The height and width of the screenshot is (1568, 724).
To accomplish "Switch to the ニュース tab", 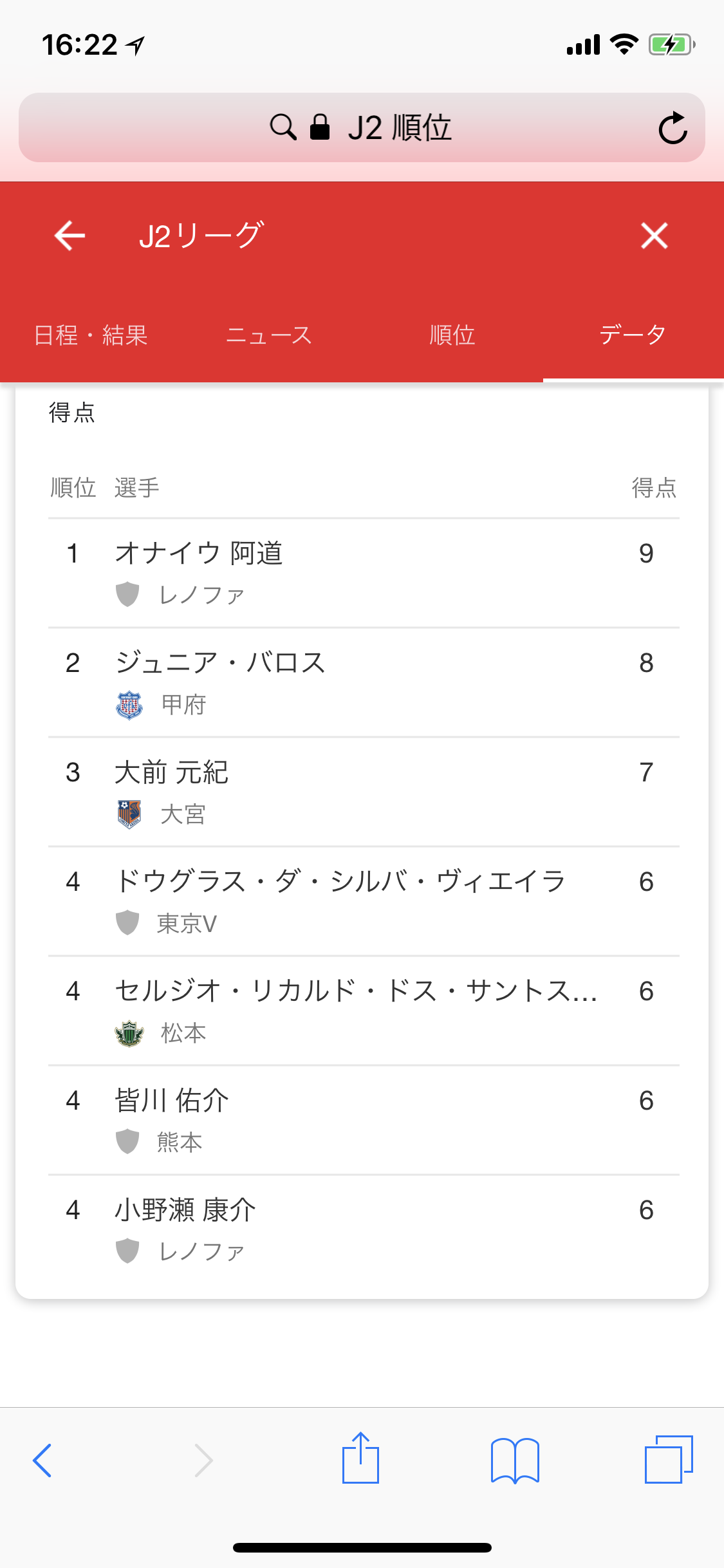I will (x=269, y=335).
